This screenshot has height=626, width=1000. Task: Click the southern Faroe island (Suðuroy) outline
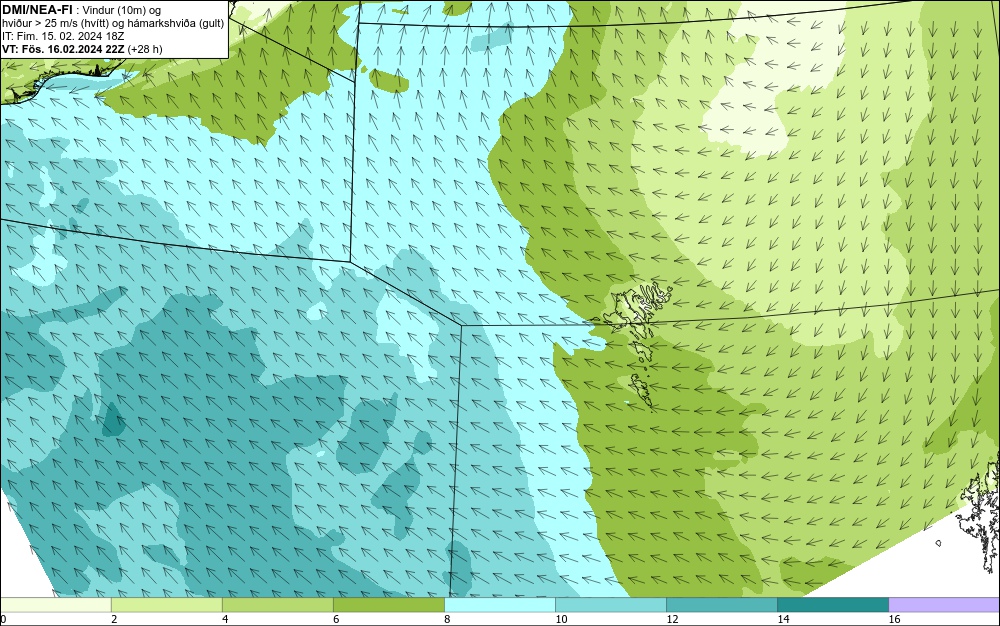tap(642, 389)
